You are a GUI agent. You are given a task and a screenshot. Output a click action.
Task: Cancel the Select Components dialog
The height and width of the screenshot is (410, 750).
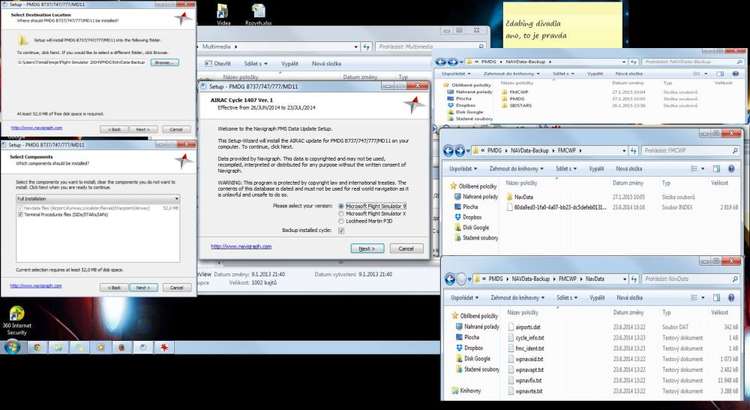pos(176,288)
